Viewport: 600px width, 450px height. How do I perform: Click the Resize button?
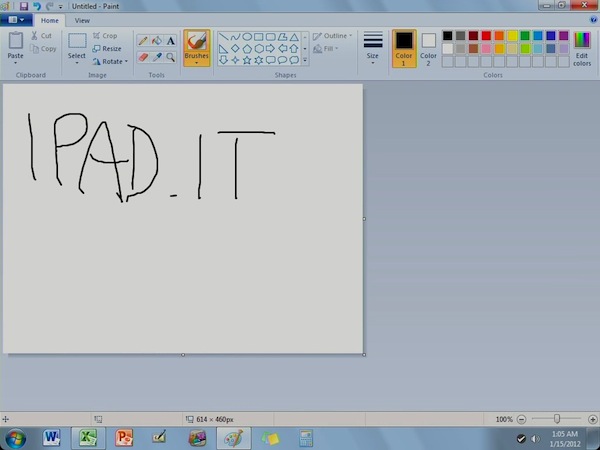point(107,48)
